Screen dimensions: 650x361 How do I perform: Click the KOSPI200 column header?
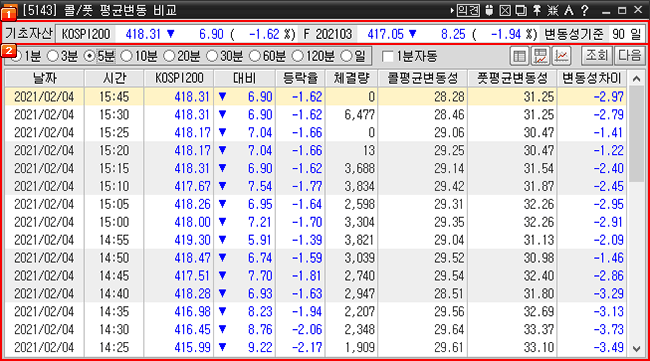(x=179, y=78)
